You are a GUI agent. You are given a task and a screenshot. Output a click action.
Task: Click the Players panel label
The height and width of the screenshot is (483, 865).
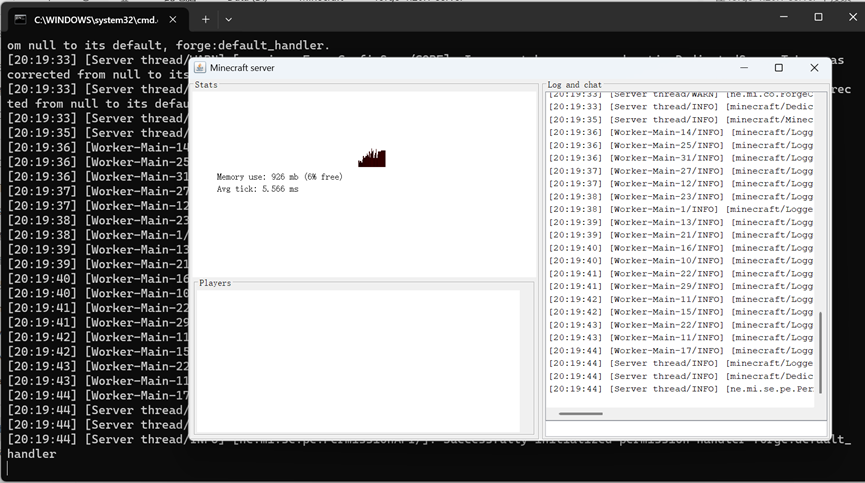[215, 283]
